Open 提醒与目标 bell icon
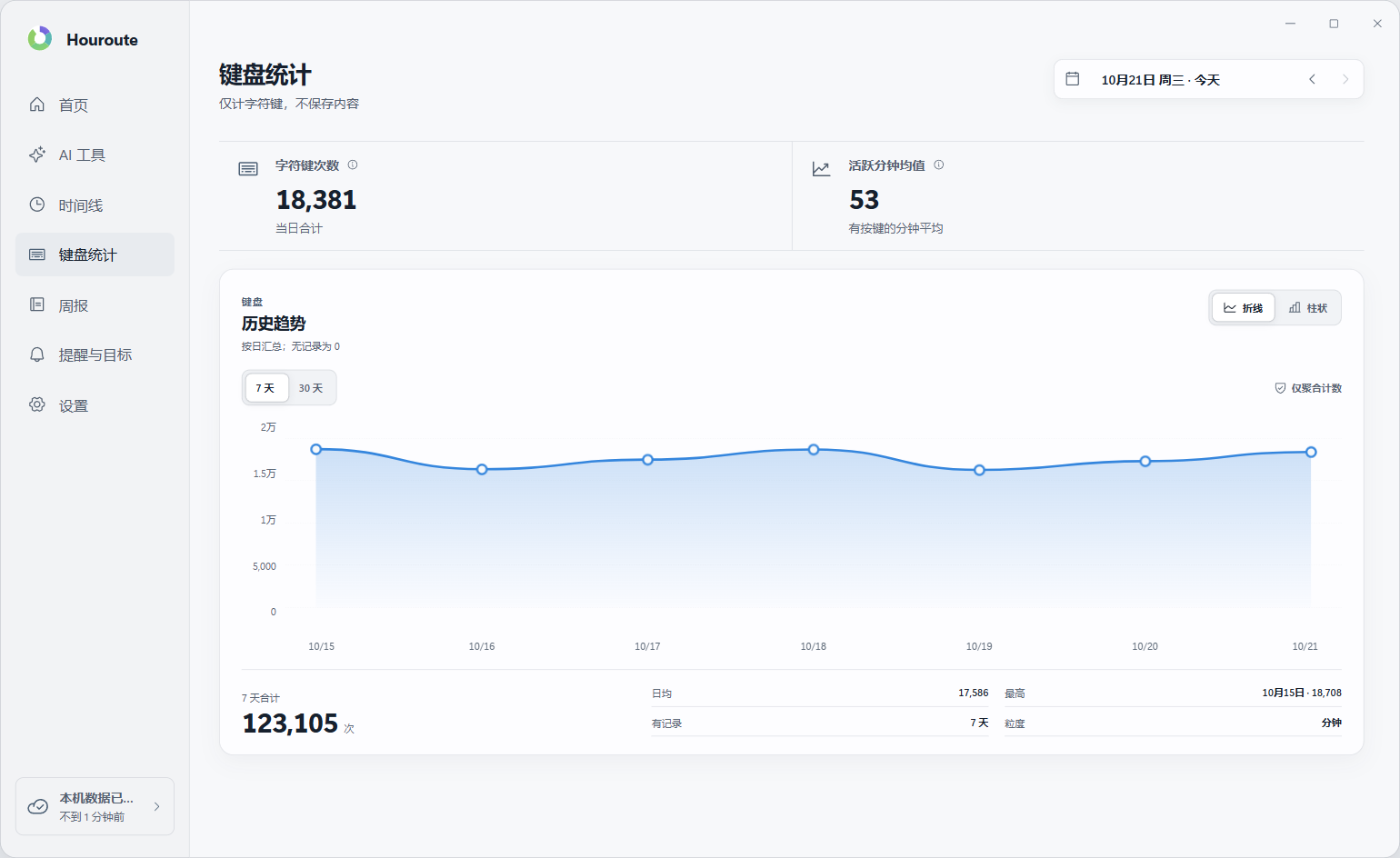 coord(37,354)
